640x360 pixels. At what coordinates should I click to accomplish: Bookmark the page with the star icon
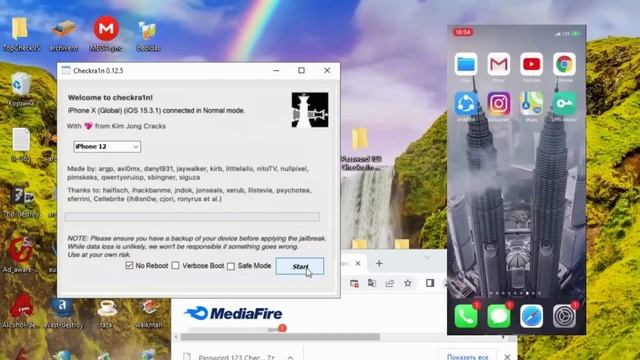click(x=407, y=283)
